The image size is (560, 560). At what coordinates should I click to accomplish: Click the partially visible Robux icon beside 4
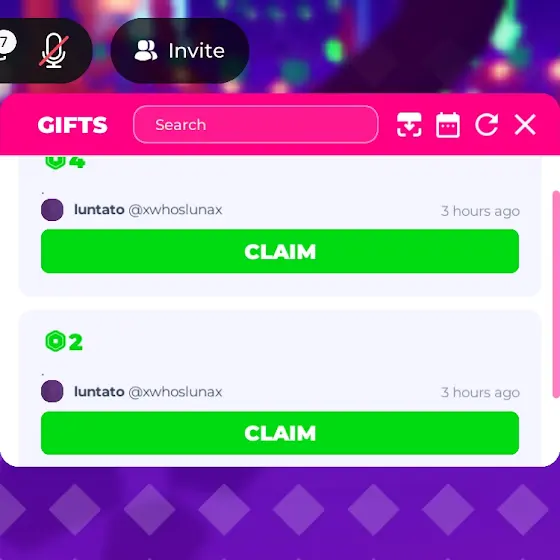55,162
